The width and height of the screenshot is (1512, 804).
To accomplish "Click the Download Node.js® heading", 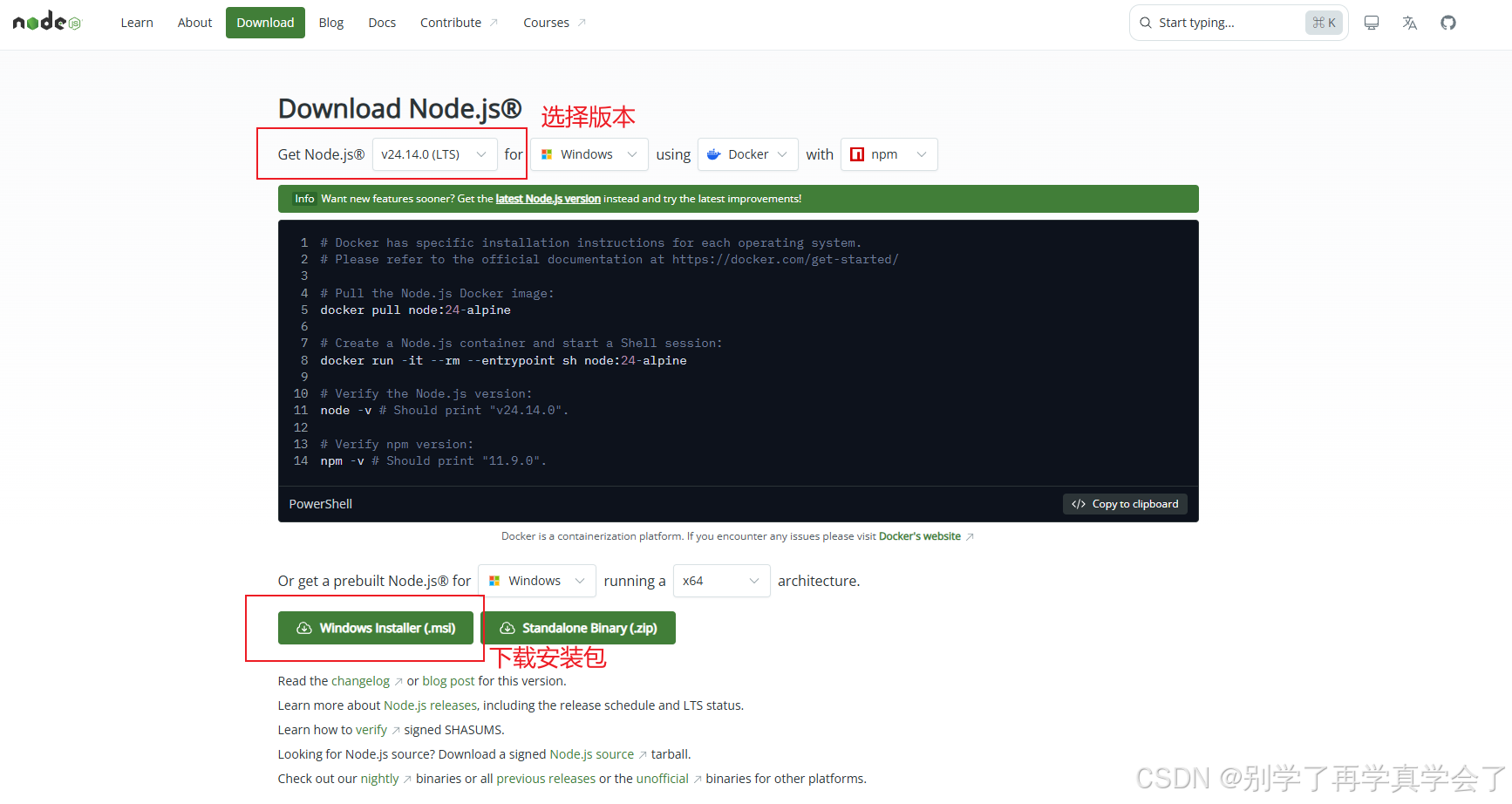I will pyautogui.click(x=399, y=109).
